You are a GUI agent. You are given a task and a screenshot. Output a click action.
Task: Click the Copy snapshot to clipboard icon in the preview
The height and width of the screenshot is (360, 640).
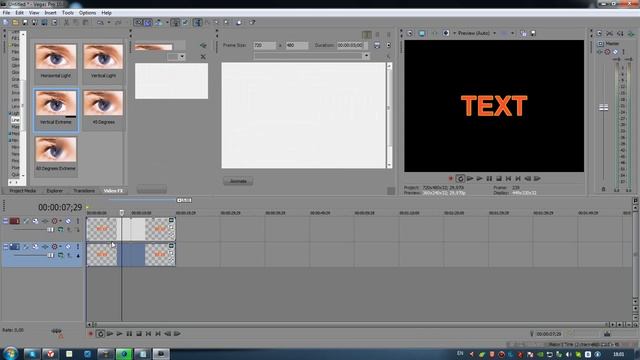[x=523, y=33]
